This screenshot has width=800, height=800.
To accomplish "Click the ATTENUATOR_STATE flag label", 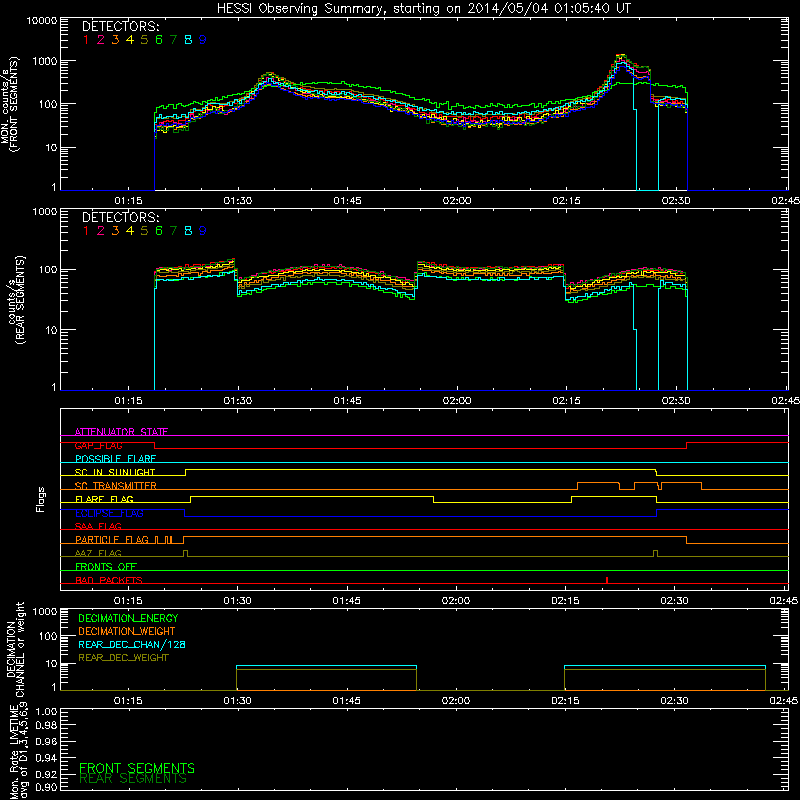I will pos(121,432).
